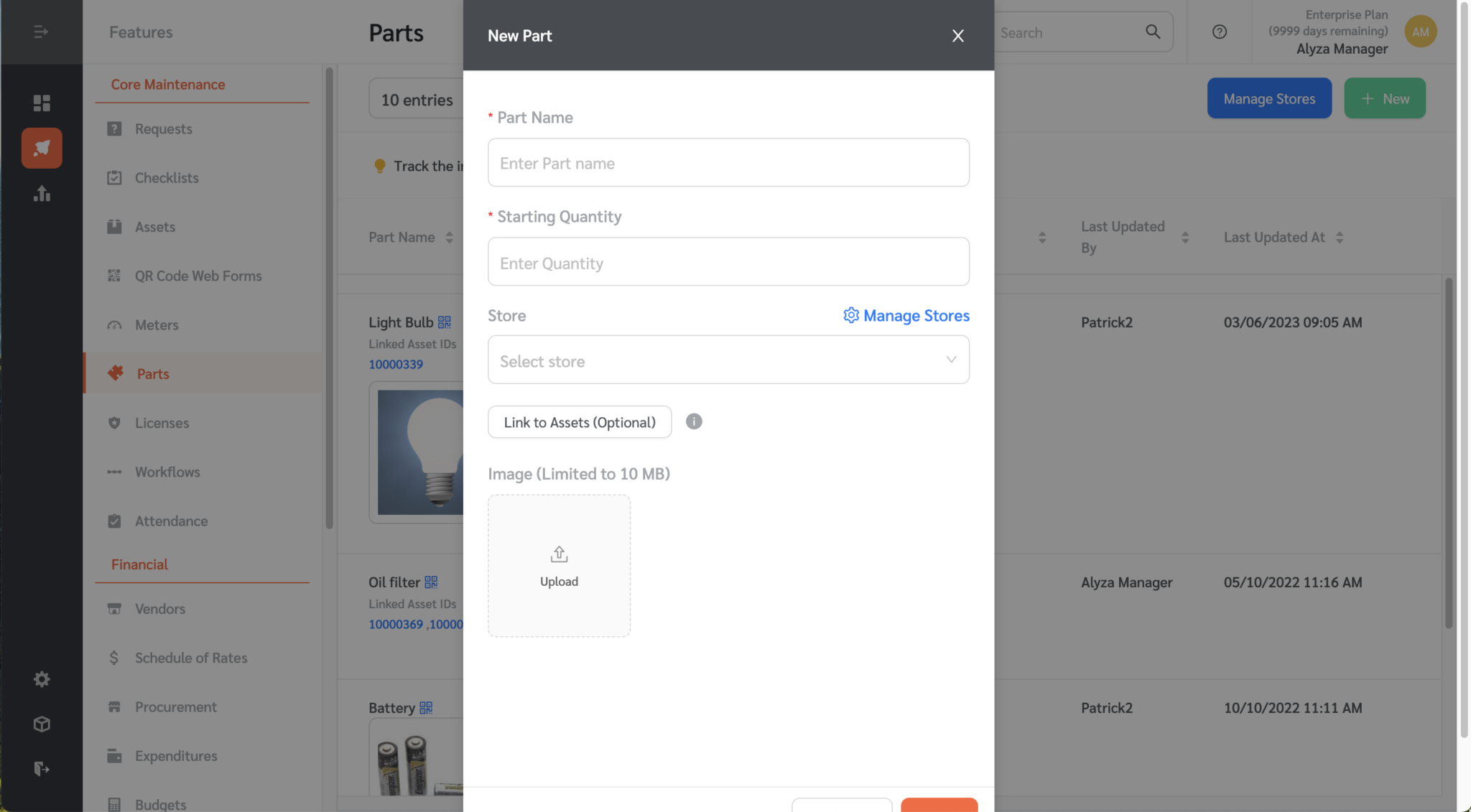
Task: Click the info tooltip next to Link to Assets
Action: click(693, 421)
